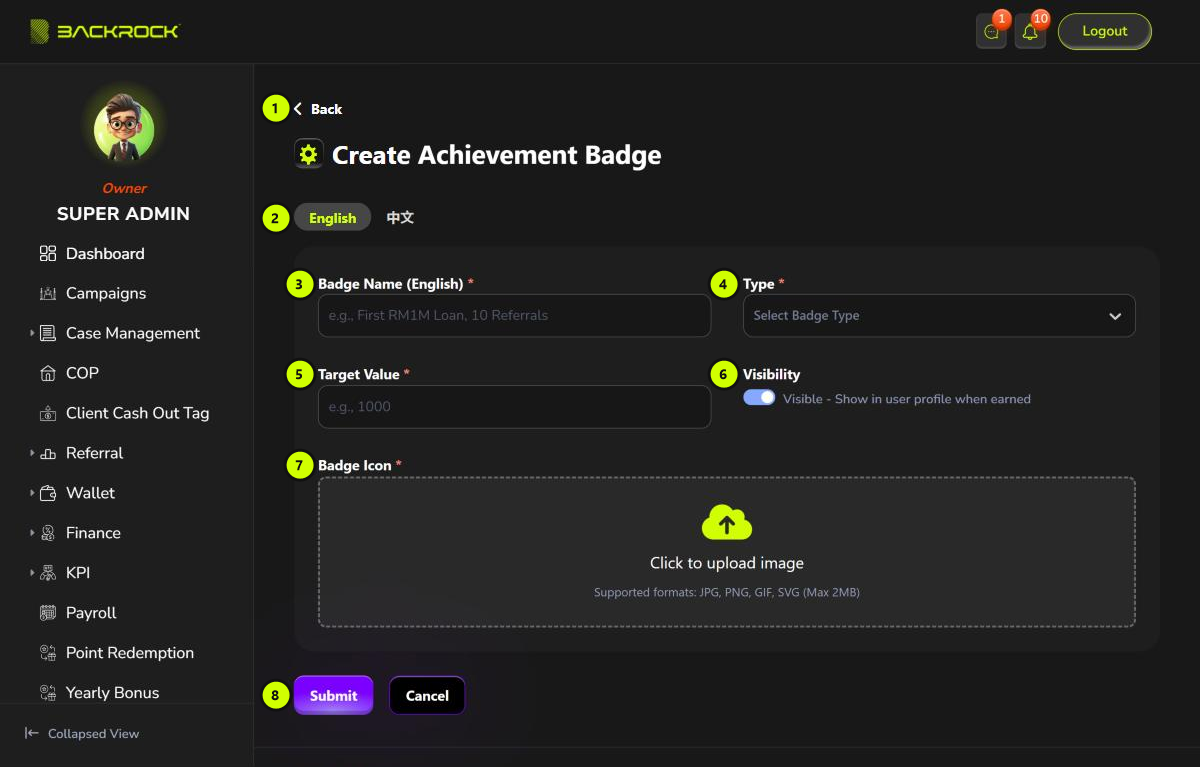Click the Dashboard grid icon
1200x767 pixels.
pos(48,254)
